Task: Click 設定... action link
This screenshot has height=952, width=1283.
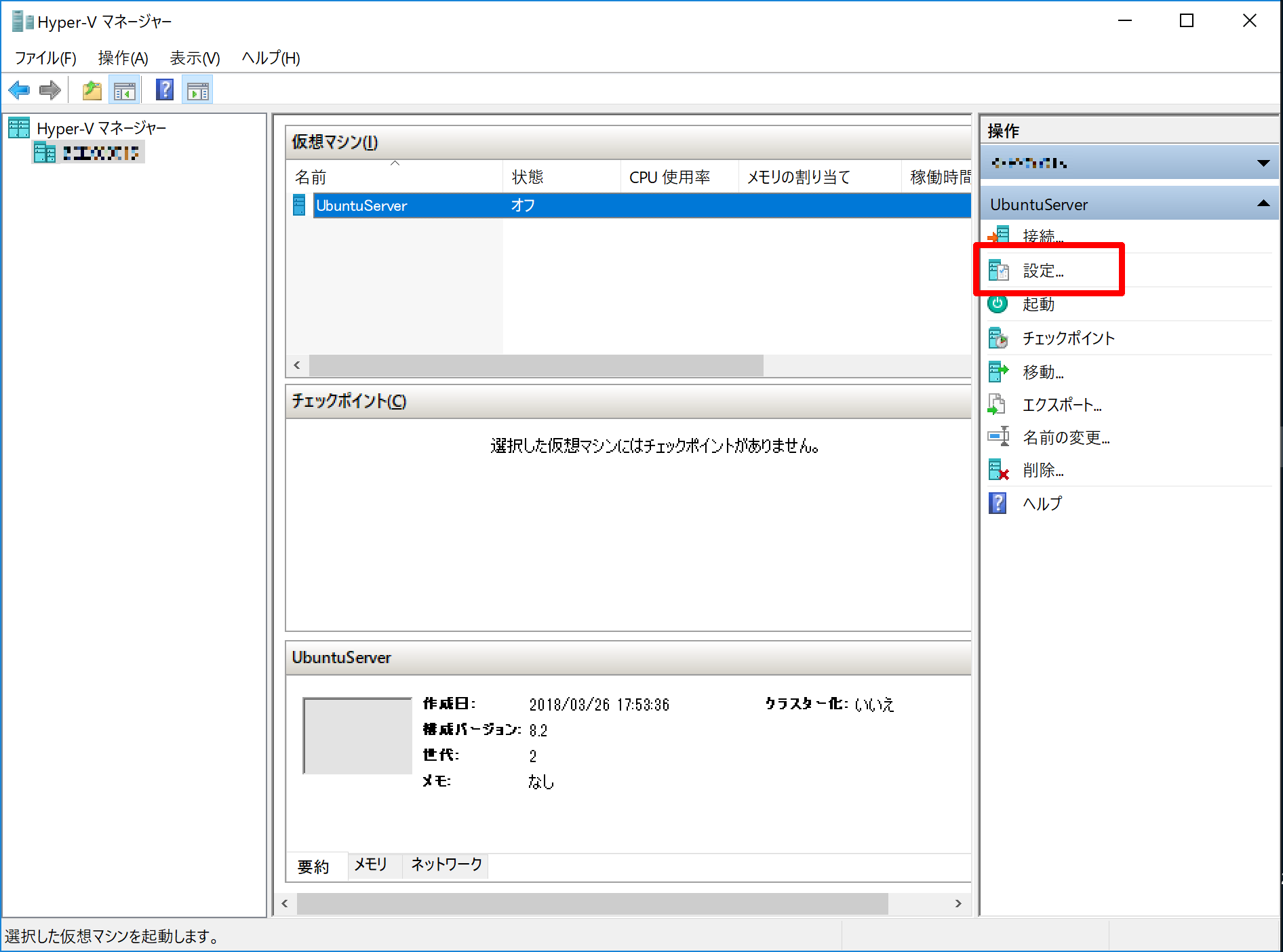Action: click(x=1043, y=271)
